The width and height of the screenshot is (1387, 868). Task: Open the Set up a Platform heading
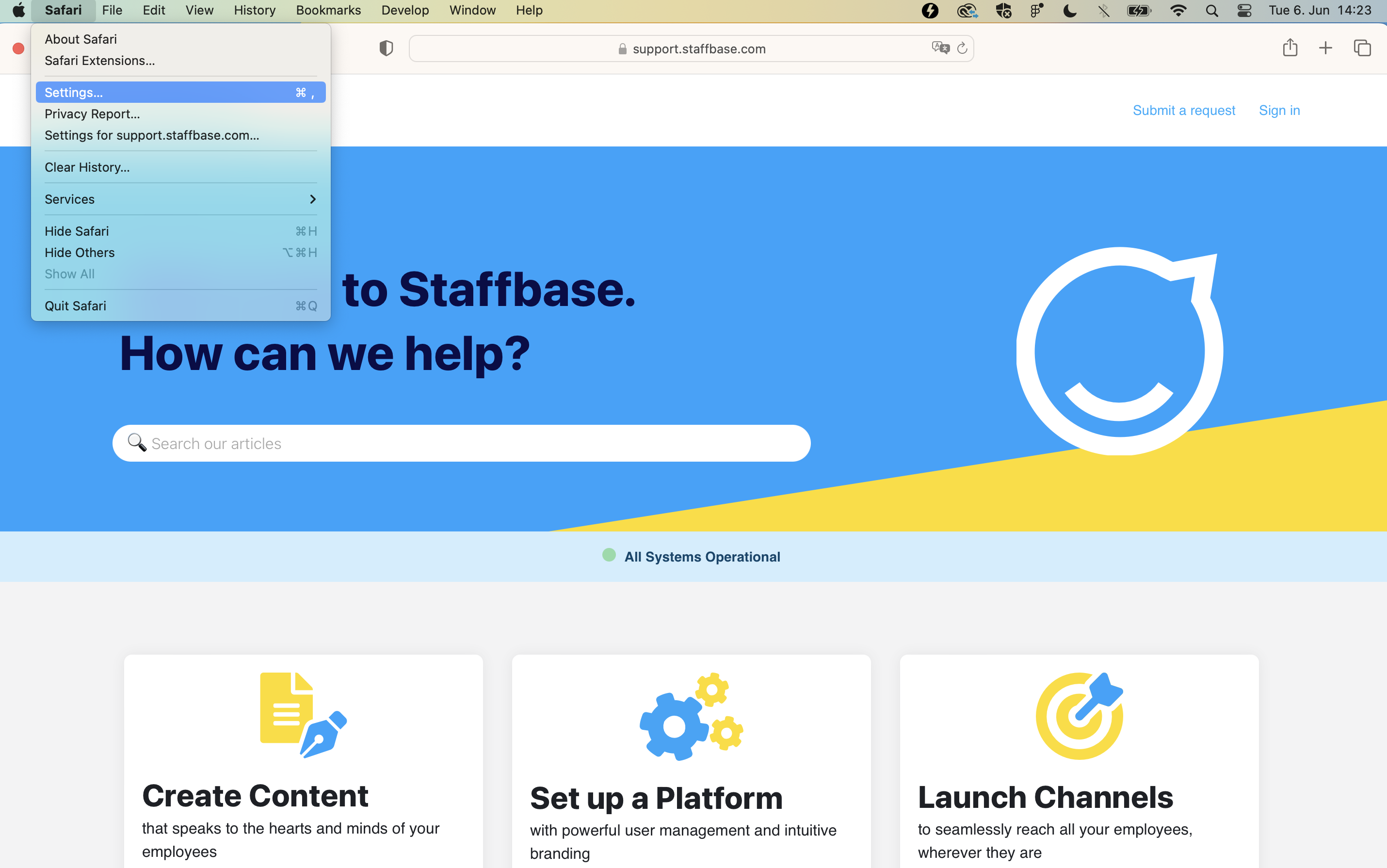pos(656,798)
